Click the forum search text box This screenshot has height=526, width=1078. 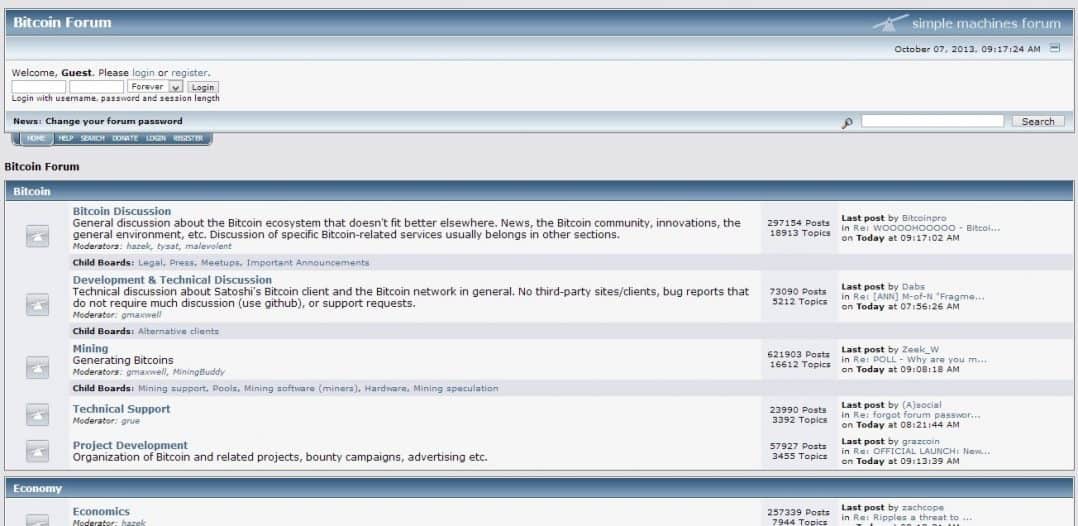932,121
